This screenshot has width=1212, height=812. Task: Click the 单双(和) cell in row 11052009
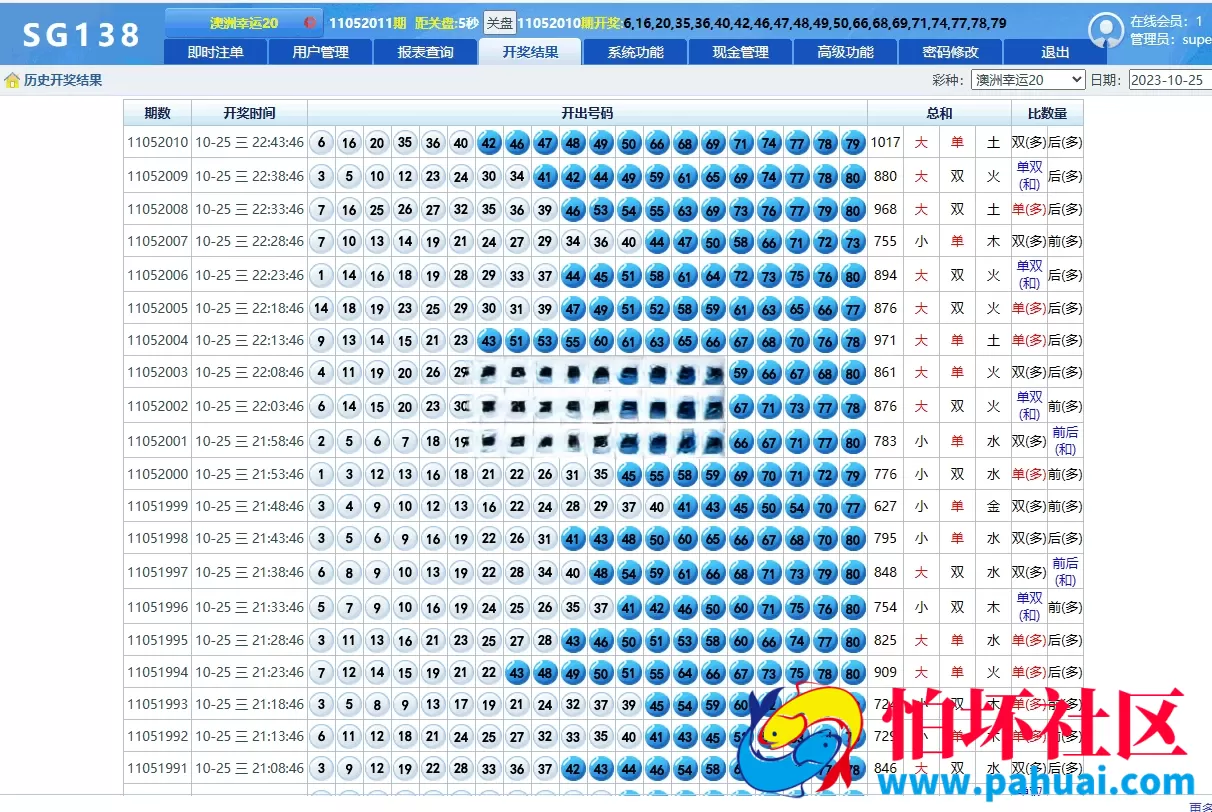click(1029, 176)
